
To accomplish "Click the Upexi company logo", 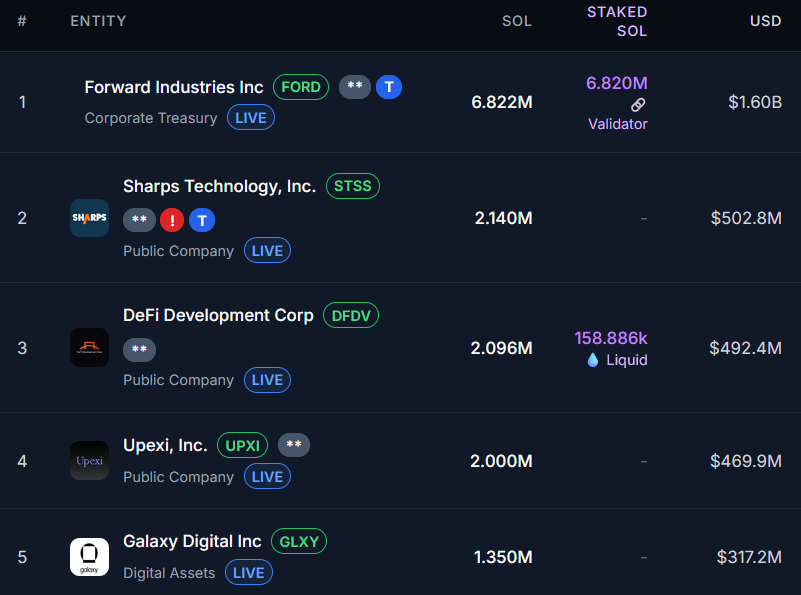I will click(x=89, y=461).
